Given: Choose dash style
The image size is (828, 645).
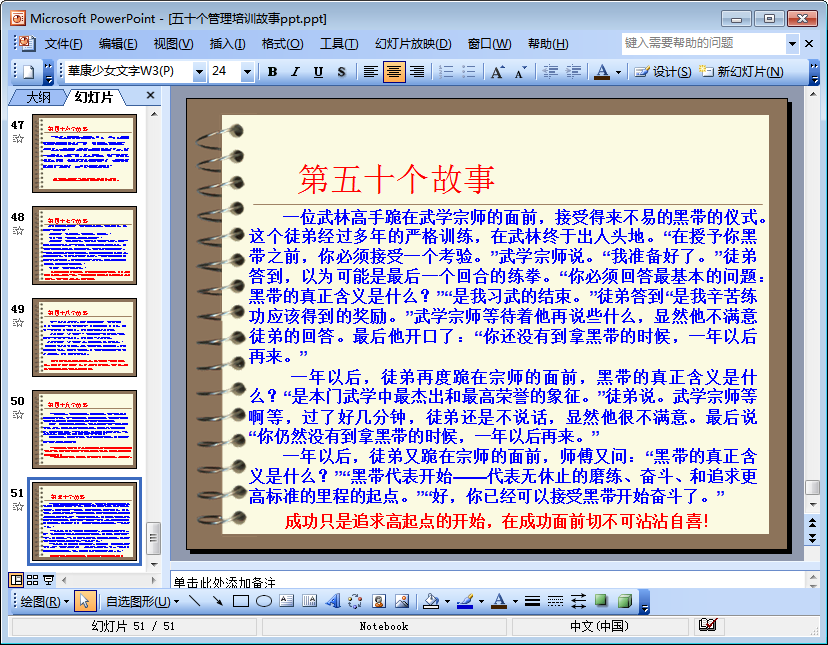Looking at the screenshot, I should 555,601.
